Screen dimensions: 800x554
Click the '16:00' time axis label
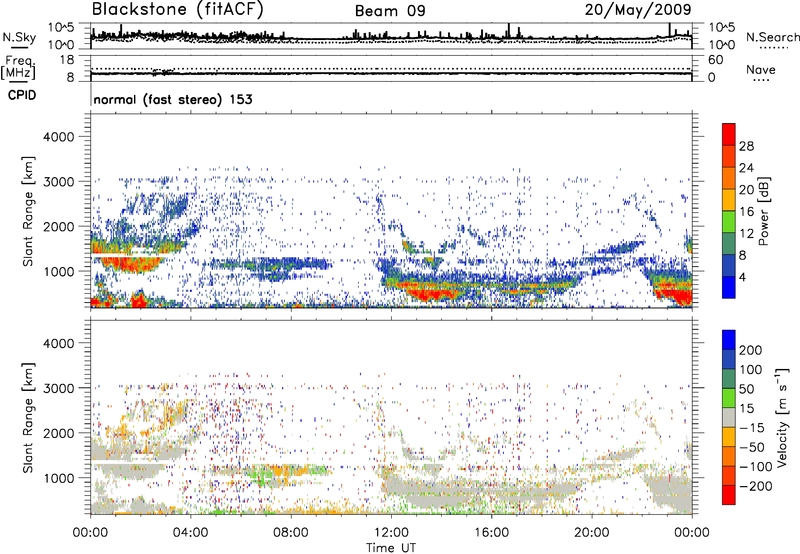pyautogui.click(x=491, y=533)
